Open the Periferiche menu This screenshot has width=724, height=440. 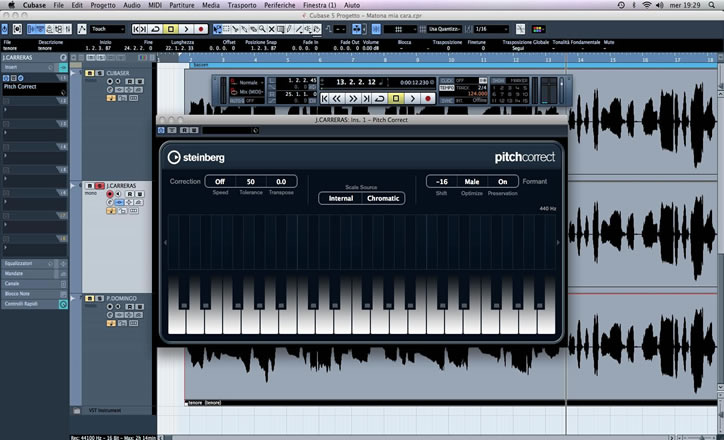[279, 5]
